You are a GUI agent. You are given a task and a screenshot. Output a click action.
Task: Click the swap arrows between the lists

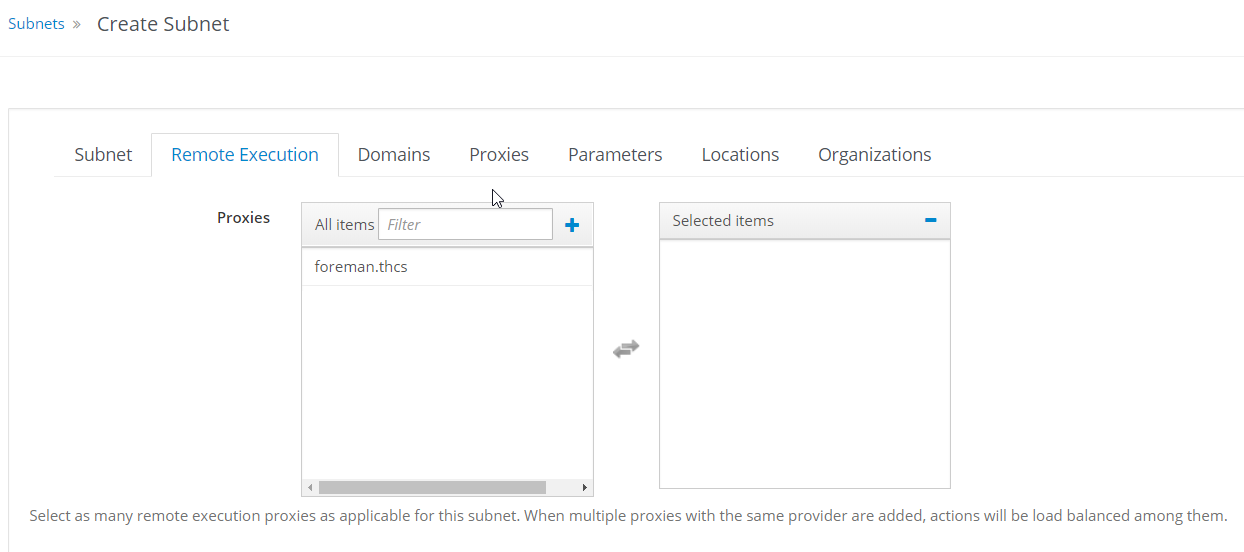[626, 349]
